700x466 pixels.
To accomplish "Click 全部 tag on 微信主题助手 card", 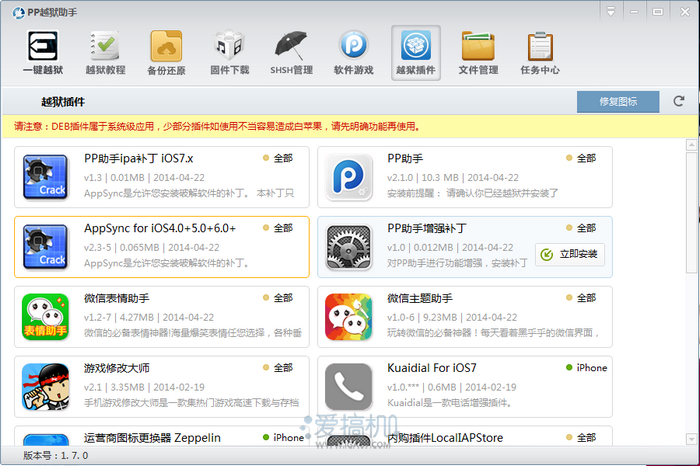I will [x=581, y=298].
